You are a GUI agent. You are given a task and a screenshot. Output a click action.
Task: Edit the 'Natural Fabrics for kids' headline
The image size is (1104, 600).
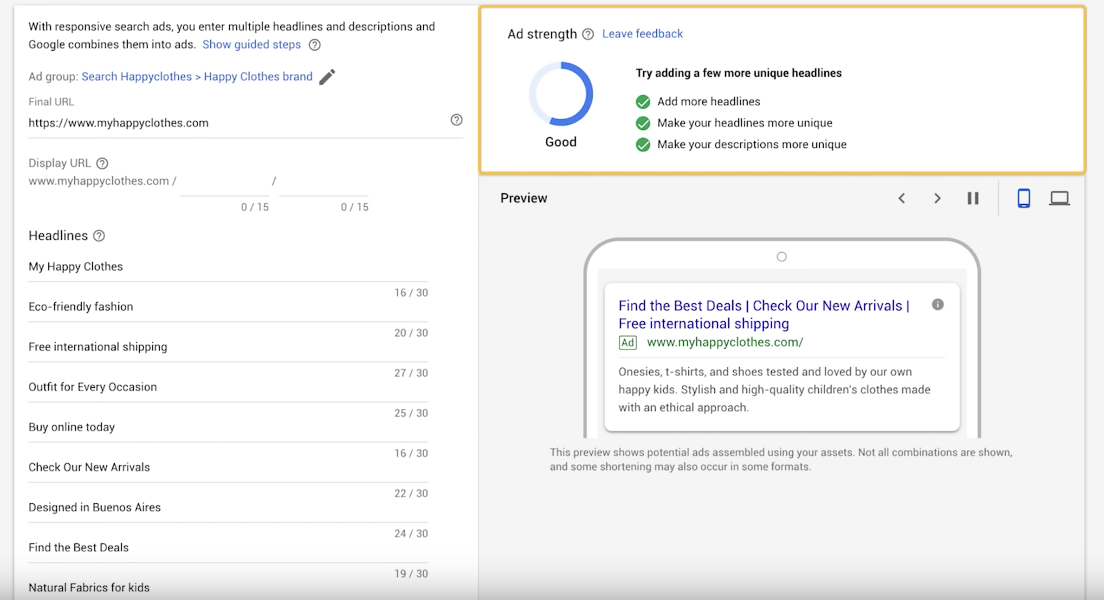[228, 588]
